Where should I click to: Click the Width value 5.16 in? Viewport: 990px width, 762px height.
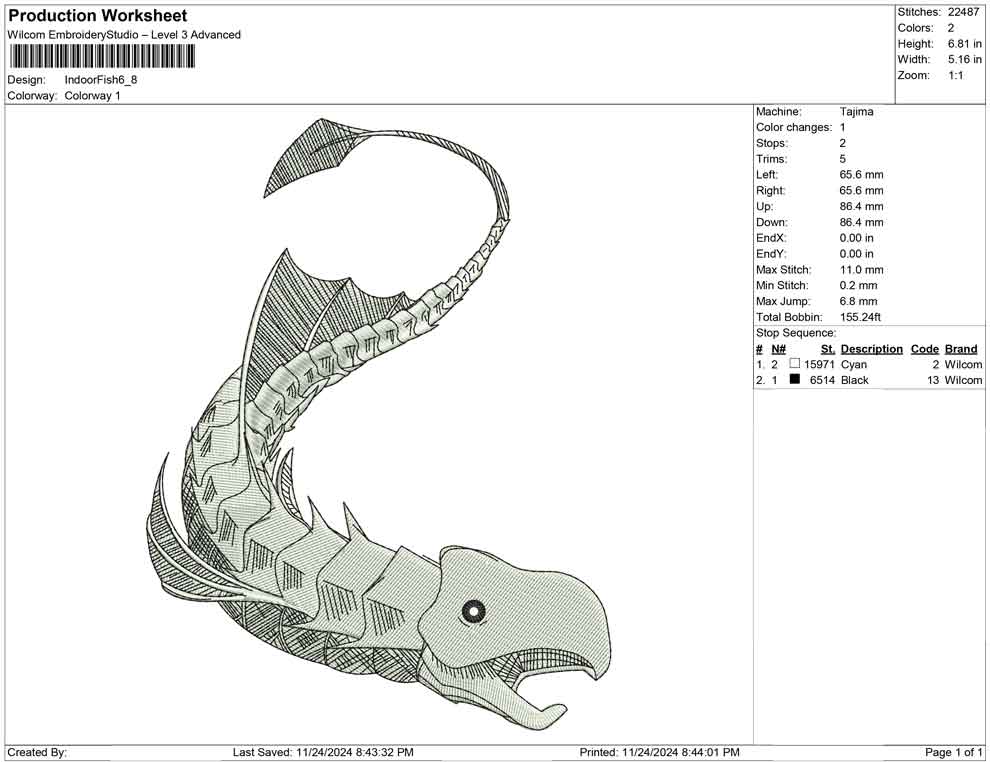[965, 59]
